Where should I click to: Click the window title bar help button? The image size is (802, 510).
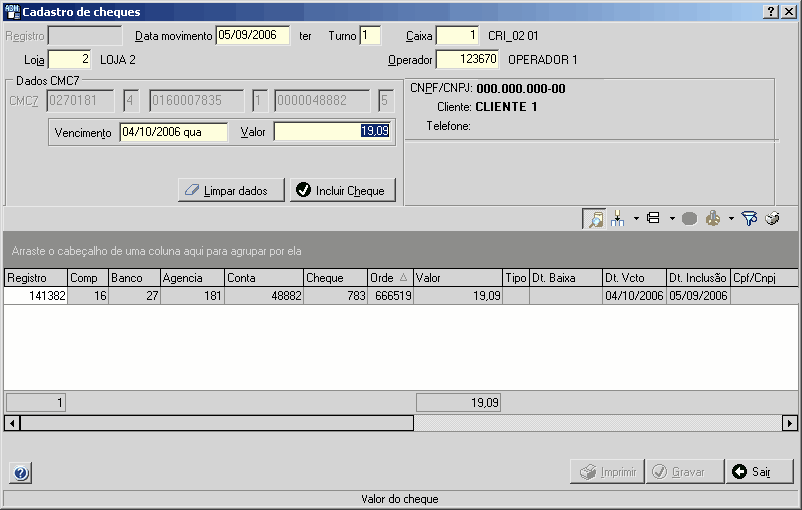(771, 12)
